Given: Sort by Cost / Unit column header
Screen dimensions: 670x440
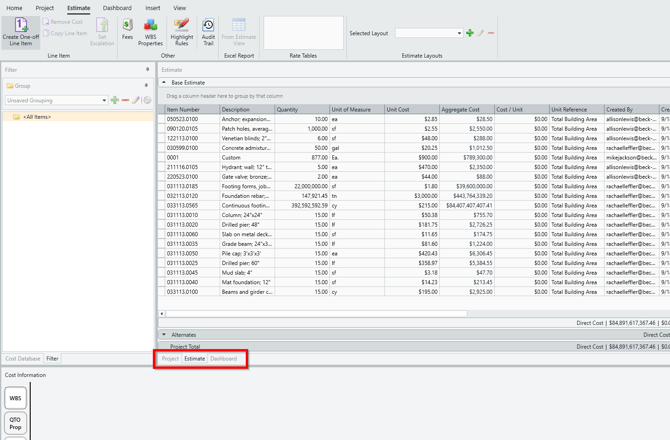Looking at the screenshot, I should coord(521,109).
